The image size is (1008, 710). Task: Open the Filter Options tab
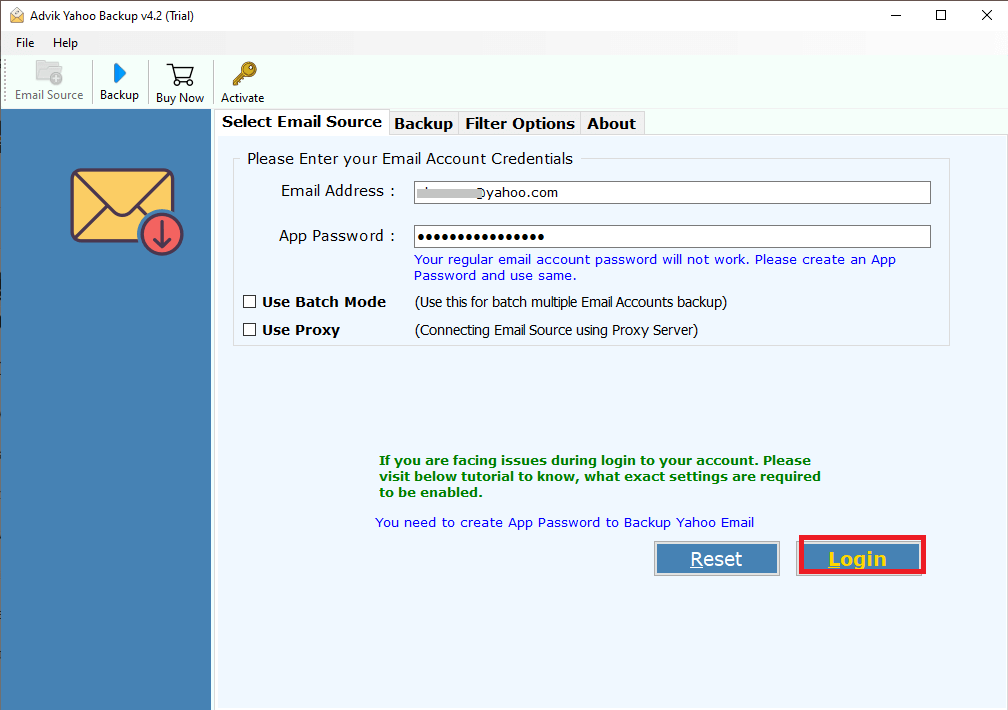coord(519,123)
